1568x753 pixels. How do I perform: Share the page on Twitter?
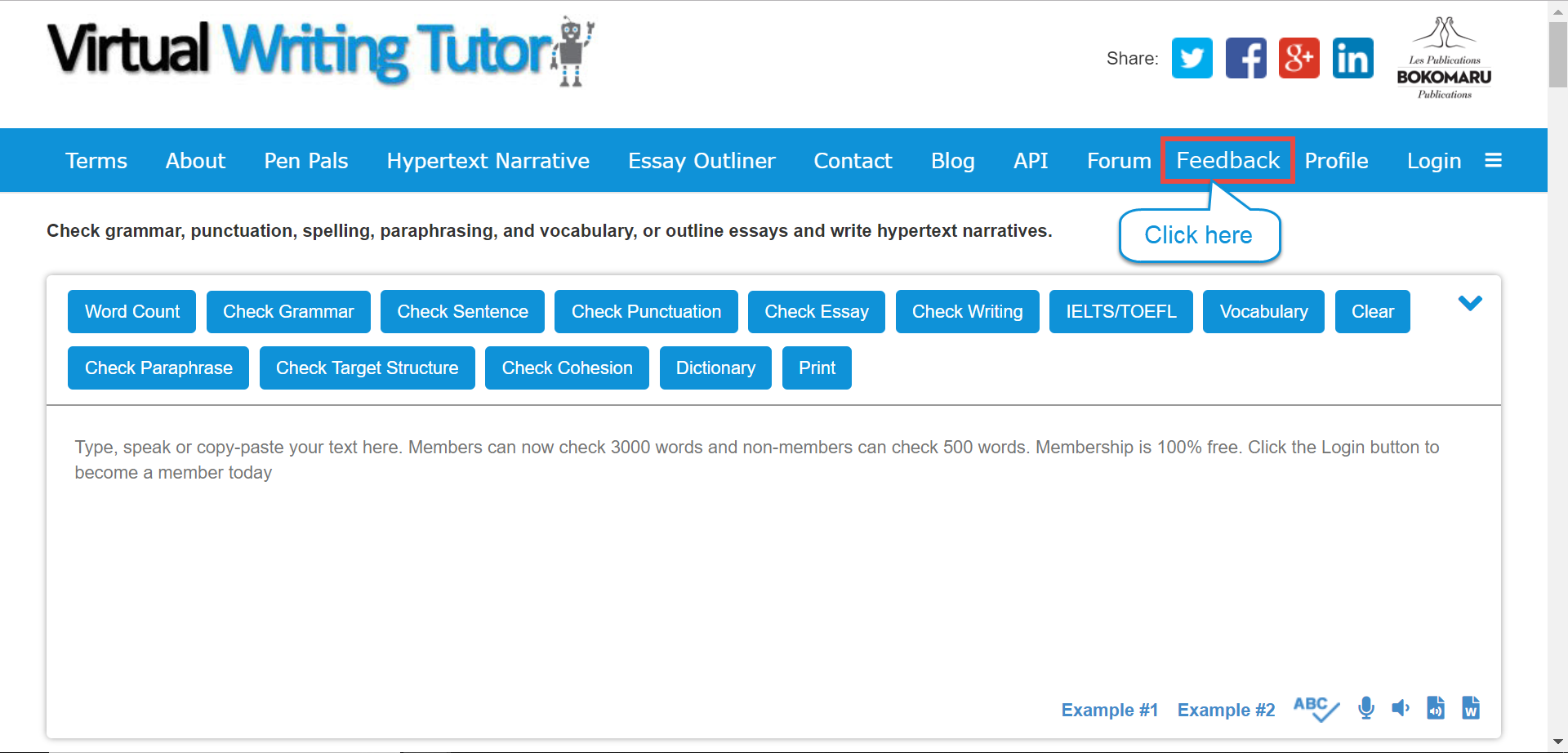click(x=1192, y=57)
